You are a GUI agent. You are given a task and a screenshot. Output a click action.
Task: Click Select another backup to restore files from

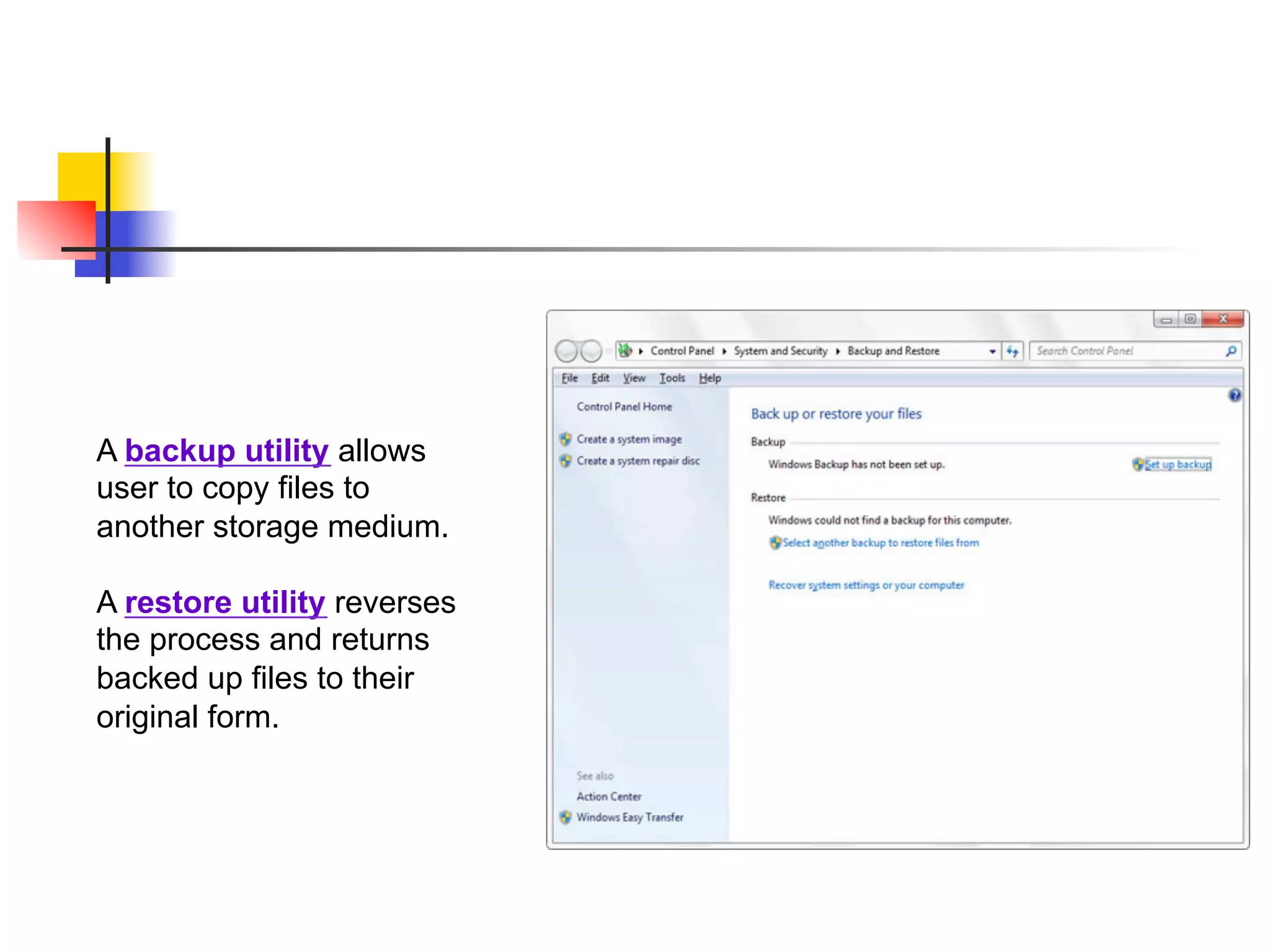click(881, 543)
